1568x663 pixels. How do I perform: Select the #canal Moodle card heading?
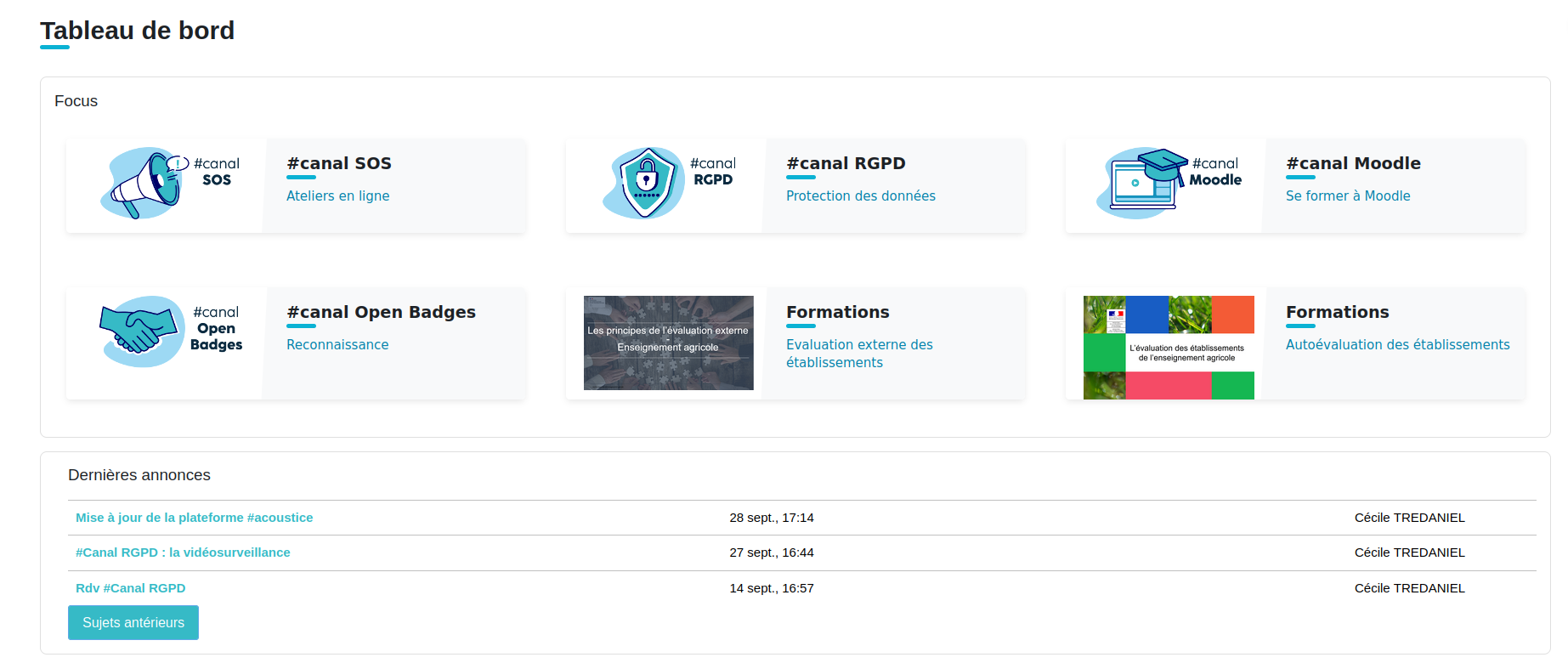1353,163
